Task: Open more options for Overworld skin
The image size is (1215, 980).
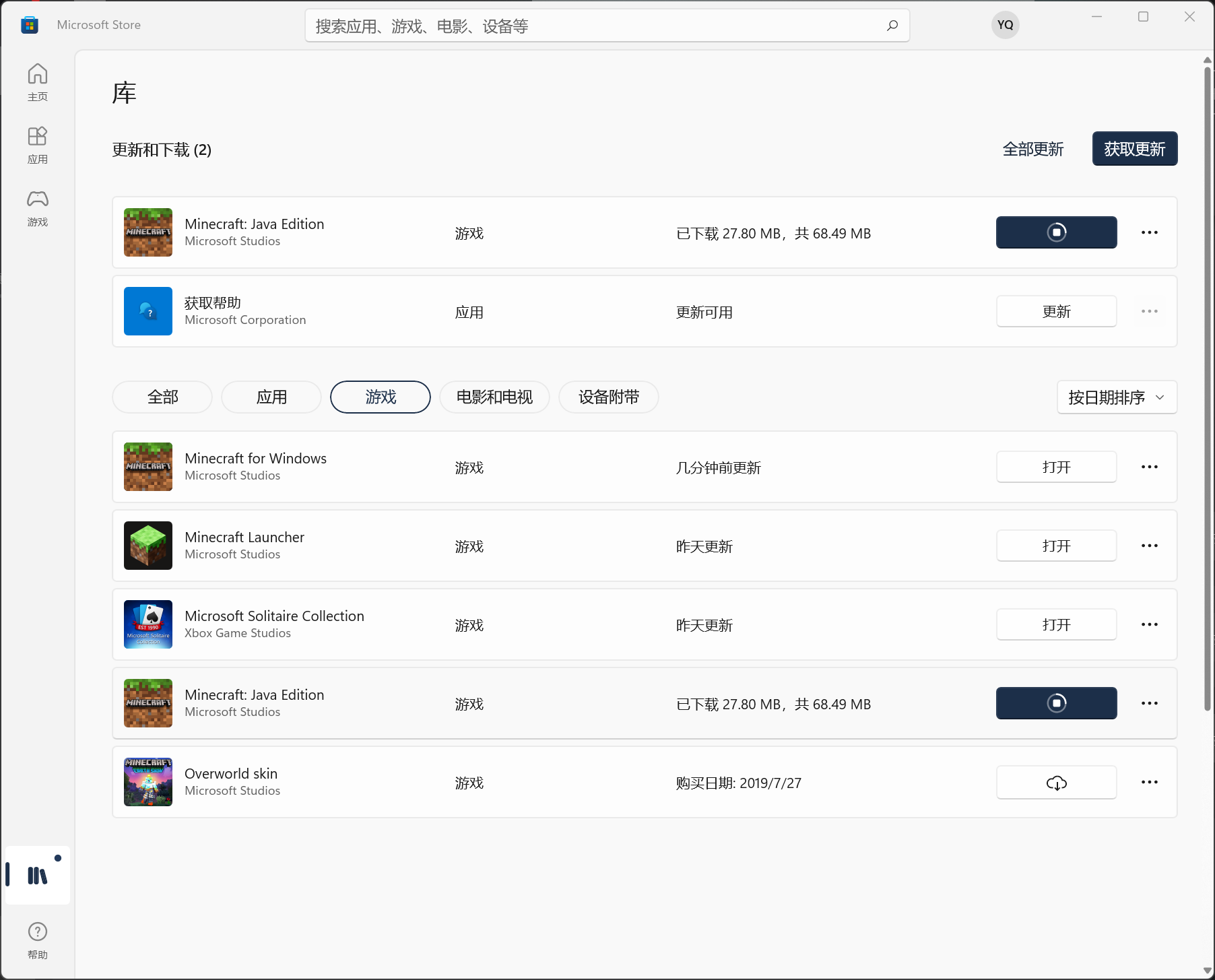Action: coord(1150,782)
